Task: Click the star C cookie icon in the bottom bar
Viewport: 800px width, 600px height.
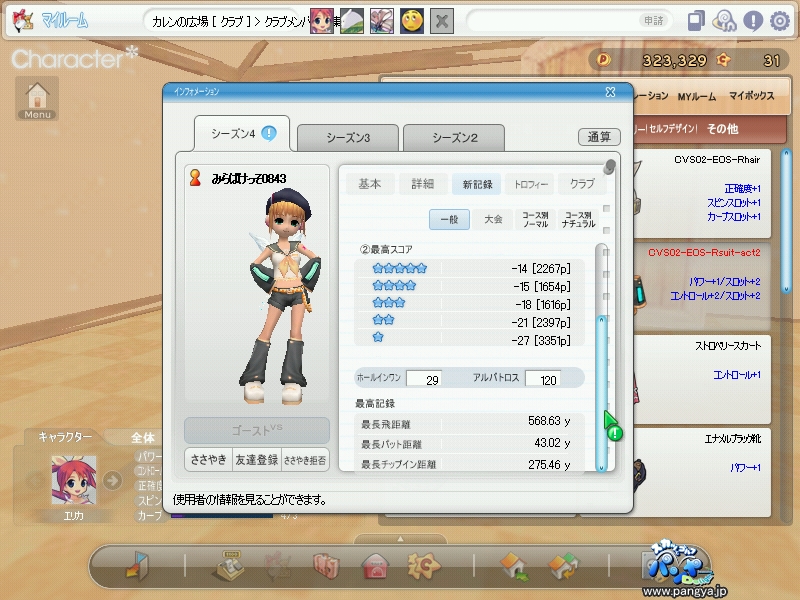Action: [423, 566]
